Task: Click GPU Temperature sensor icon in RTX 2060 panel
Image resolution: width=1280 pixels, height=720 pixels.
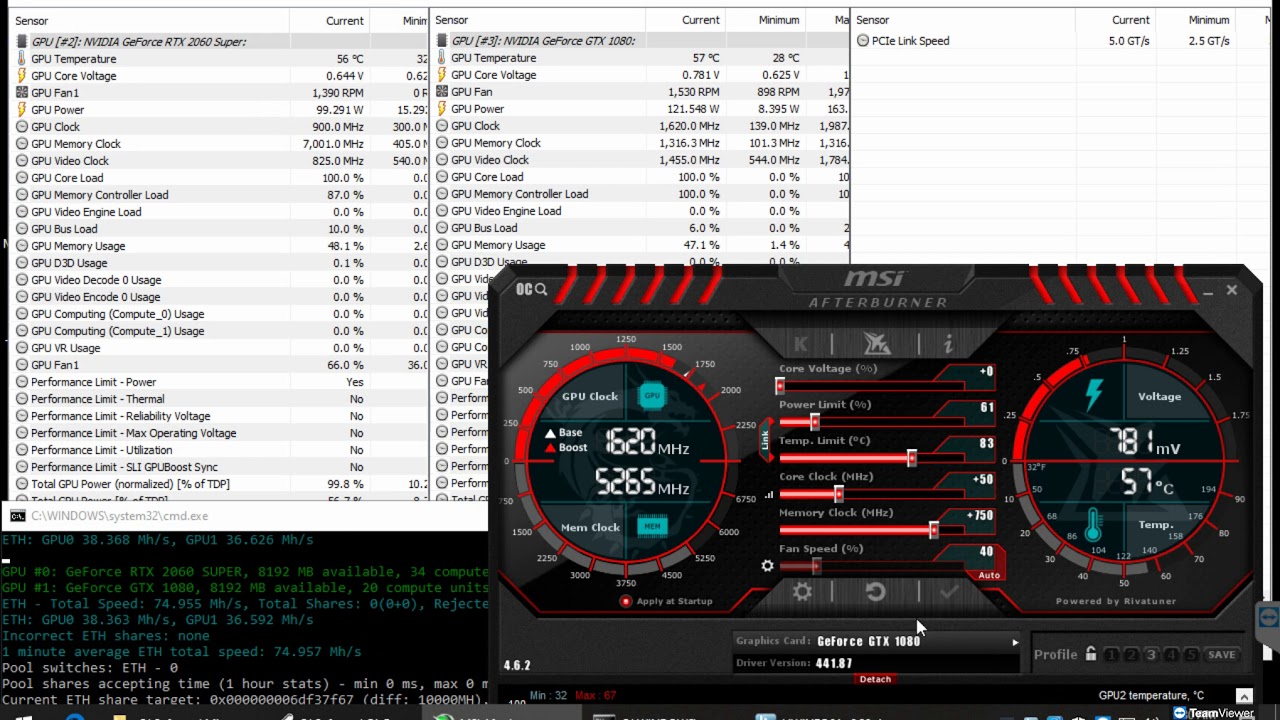Action: 22,59
